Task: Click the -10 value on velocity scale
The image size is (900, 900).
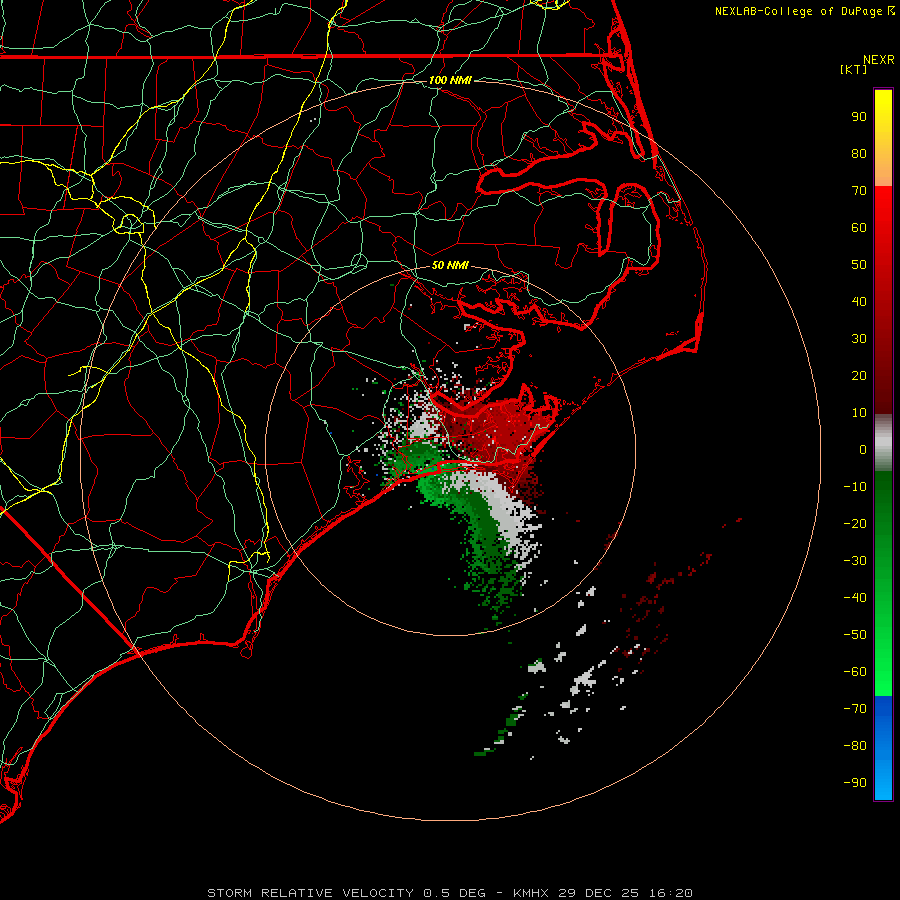Action: 855,487
